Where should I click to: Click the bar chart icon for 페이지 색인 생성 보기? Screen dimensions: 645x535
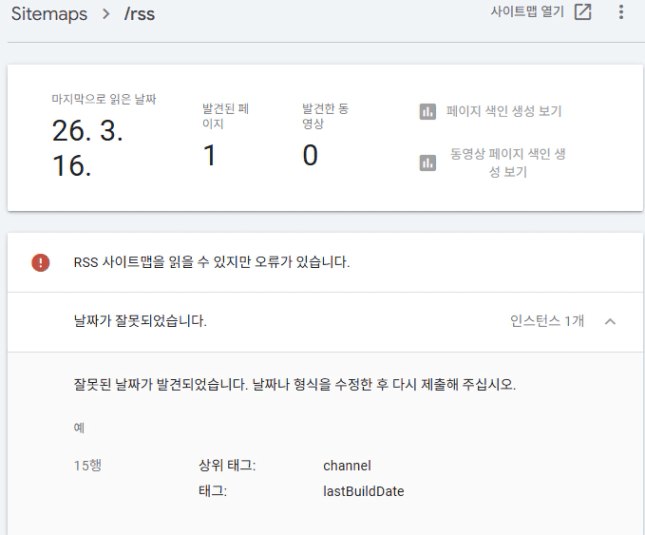427,110
